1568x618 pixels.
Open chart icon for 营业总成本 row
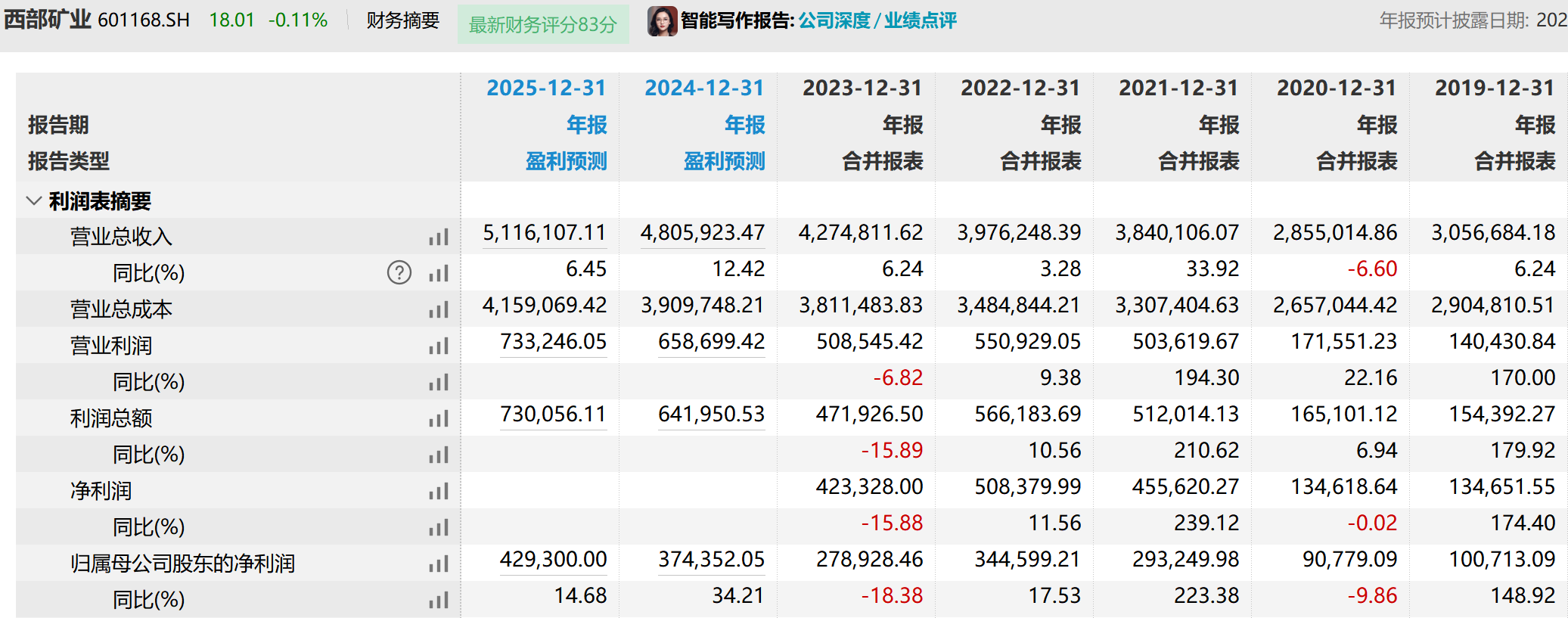coord(439,309)
